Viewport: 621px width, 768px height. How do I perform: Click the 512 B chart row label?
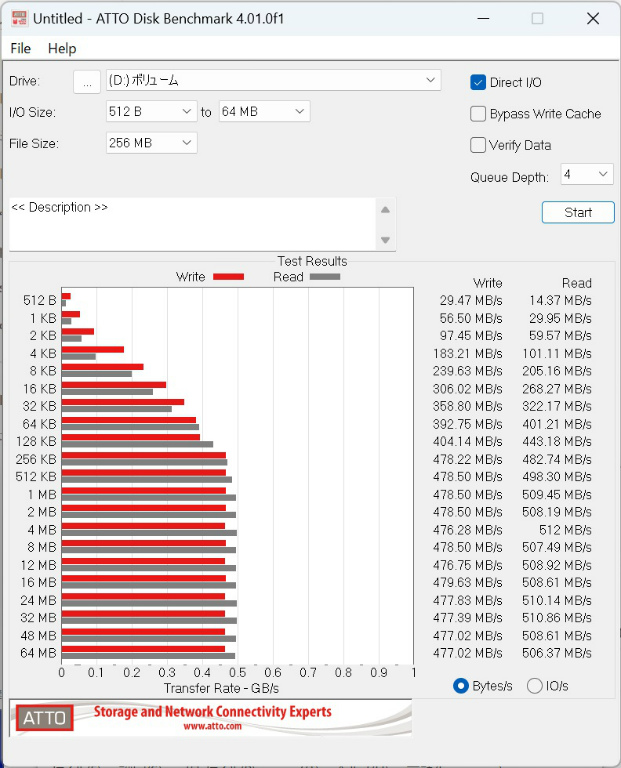pyautogui.click(x=40, y=300)
